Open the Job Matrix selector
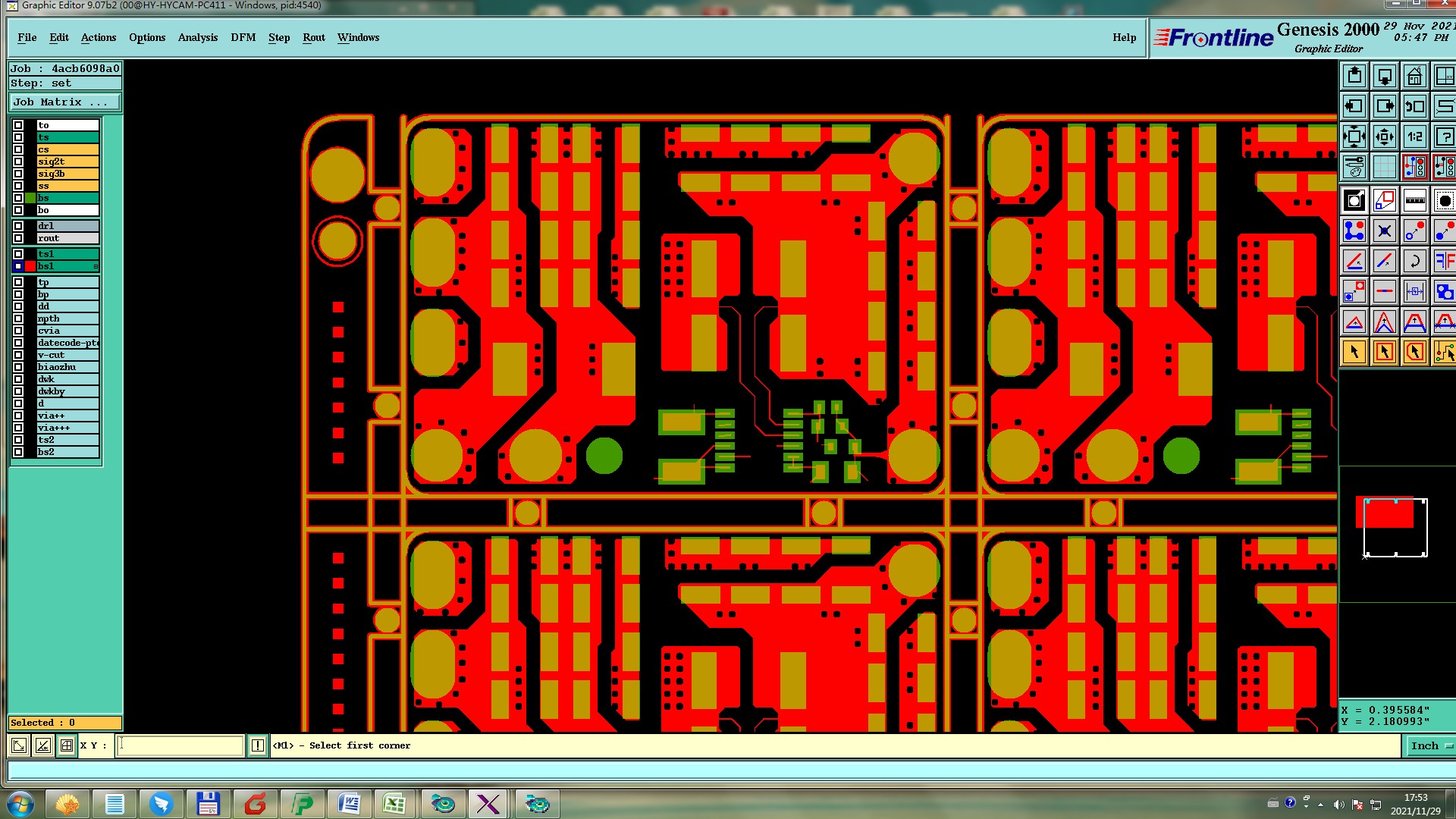The image size is (1456, 819). 64,102
